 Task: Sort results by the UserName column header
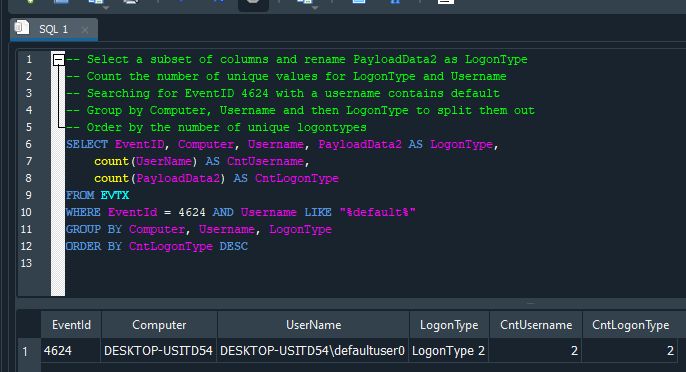coord(313,325)
